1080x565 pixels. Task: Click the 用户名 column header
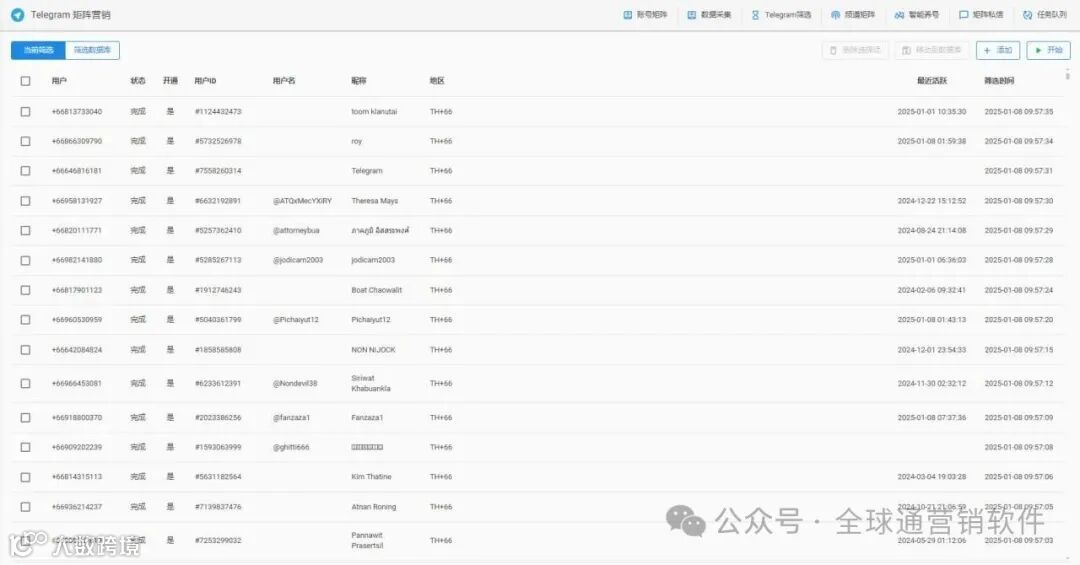[284, 81]
